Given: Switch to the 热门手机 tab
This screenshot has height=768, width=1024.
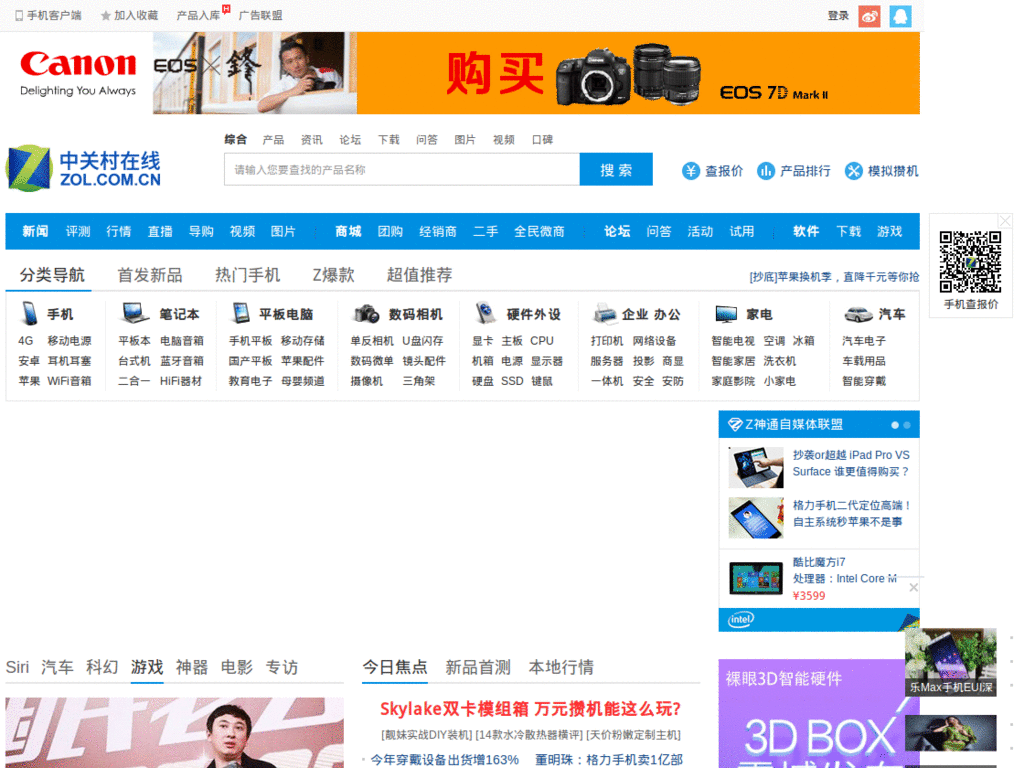Looking at the screenshot, I should (x=249, y=274).
